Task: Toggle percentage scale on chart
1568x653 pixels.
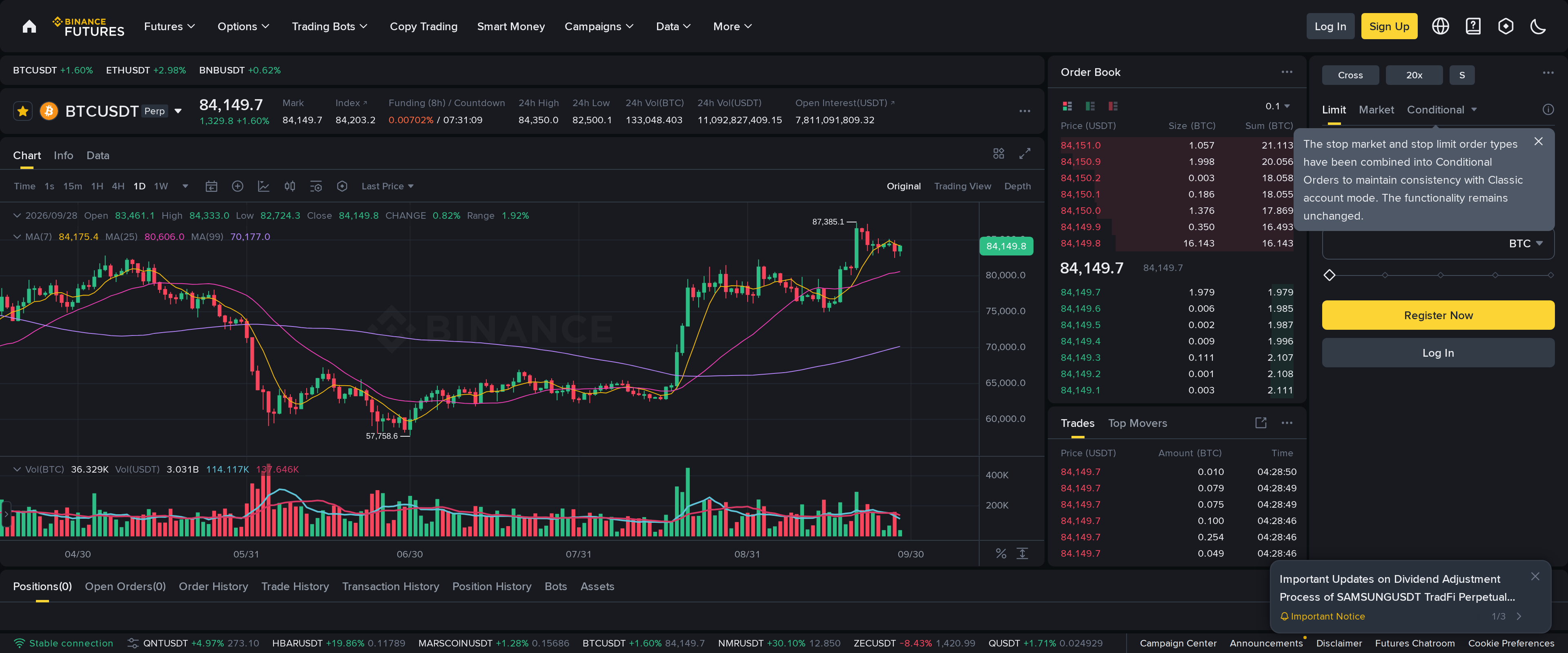Action: tap(1001, 553)
